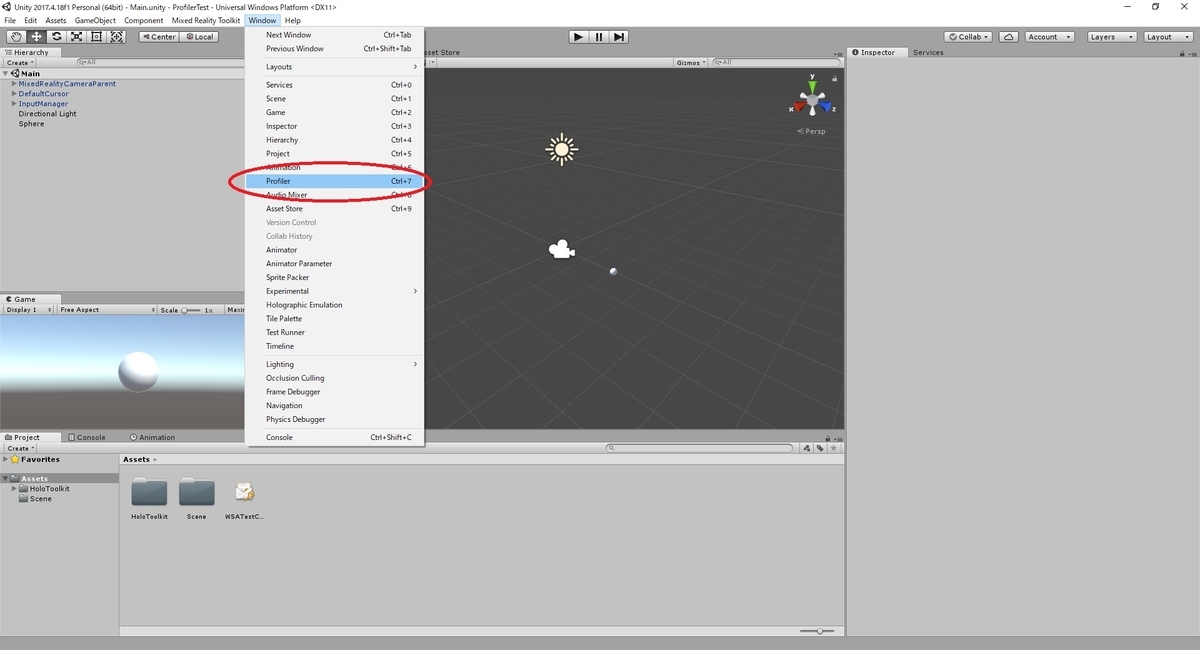Select the Rect transform tool

click(97, 37)
